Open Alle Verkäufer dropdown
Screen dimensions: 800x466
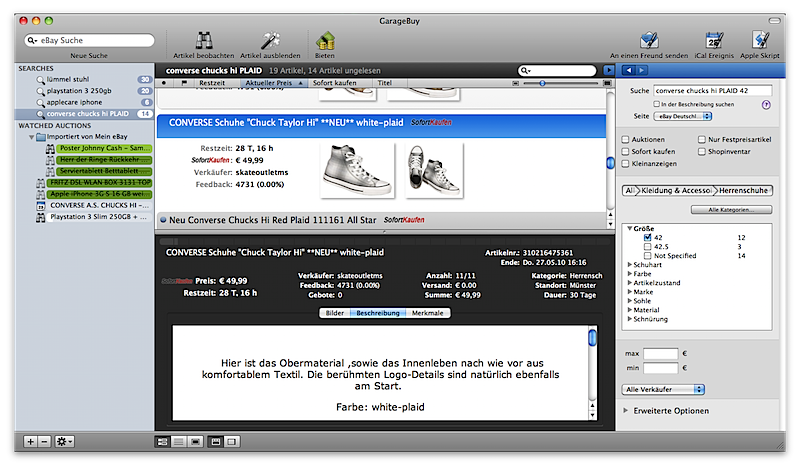point(663,389)
